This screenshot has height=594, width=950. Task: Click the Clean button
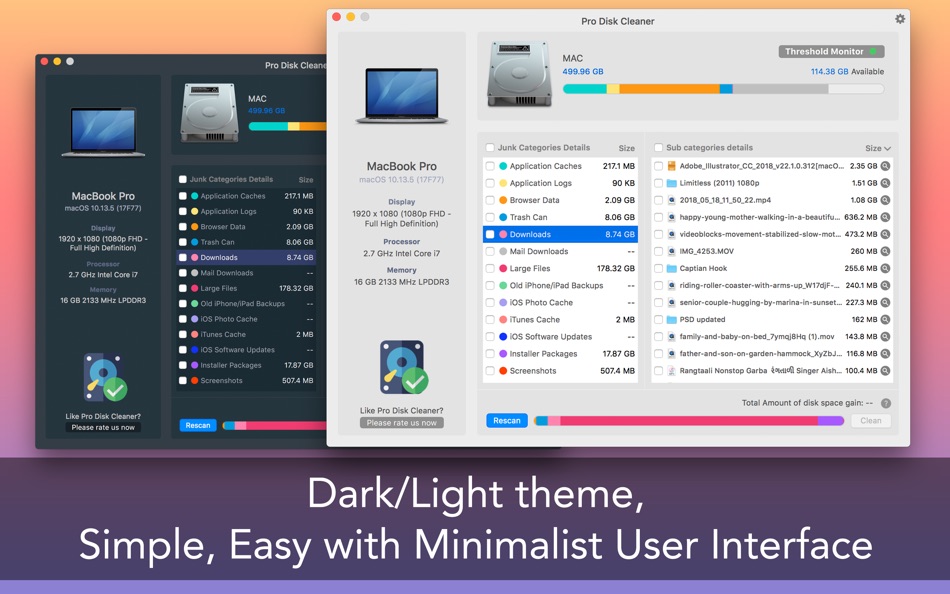point(871,421)
